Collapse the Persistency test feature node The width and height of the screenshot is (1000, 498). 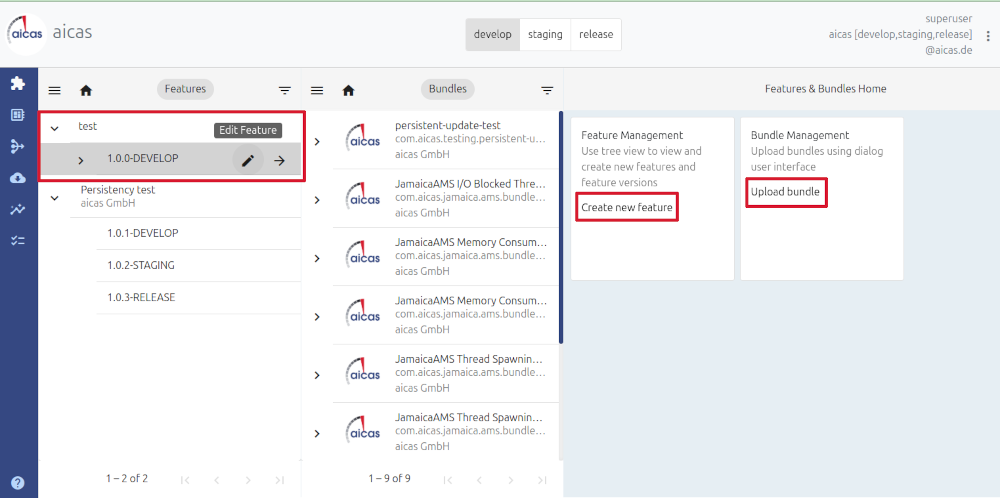click(55, 197)
